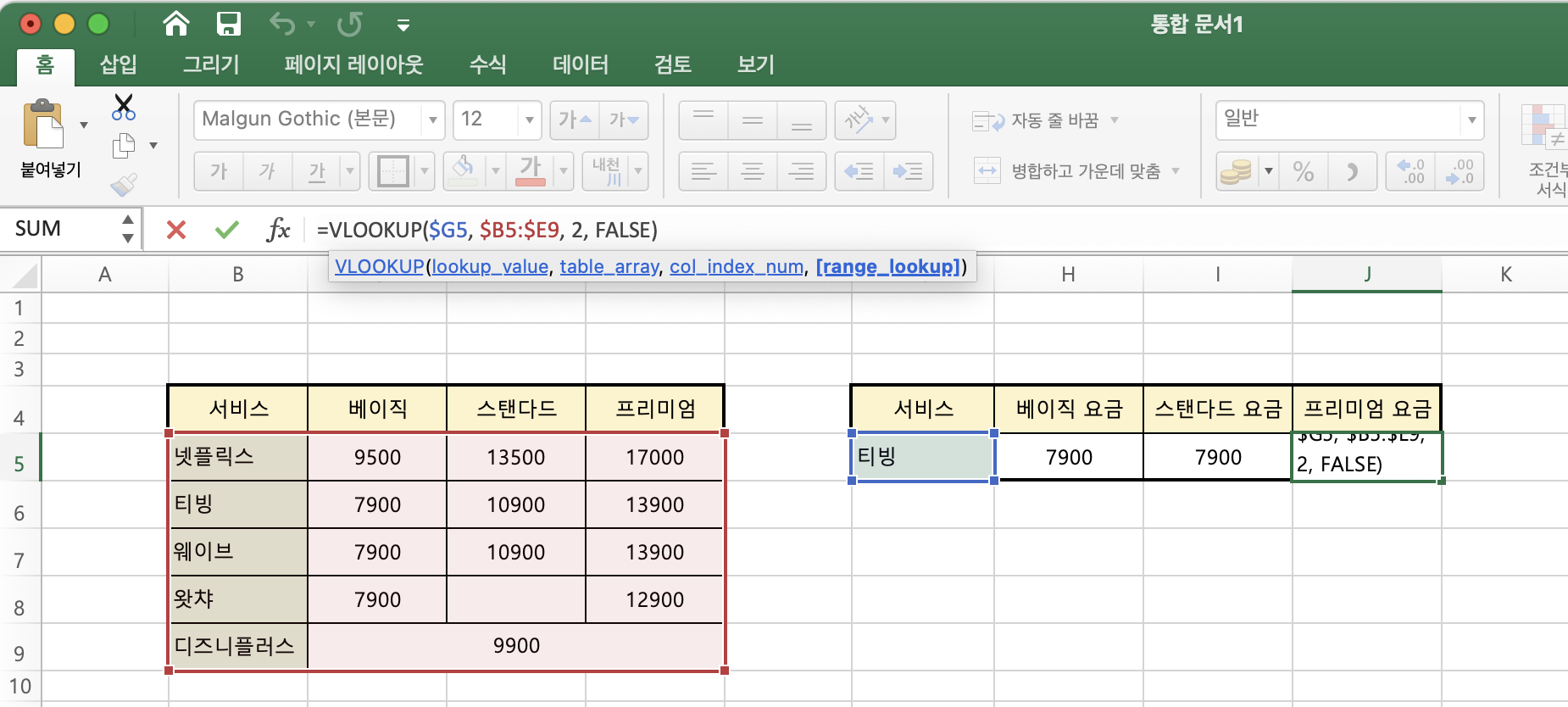1568x707 pixels.
Task: Open the phonetic guide 내천 button
Action: [607, 171]
